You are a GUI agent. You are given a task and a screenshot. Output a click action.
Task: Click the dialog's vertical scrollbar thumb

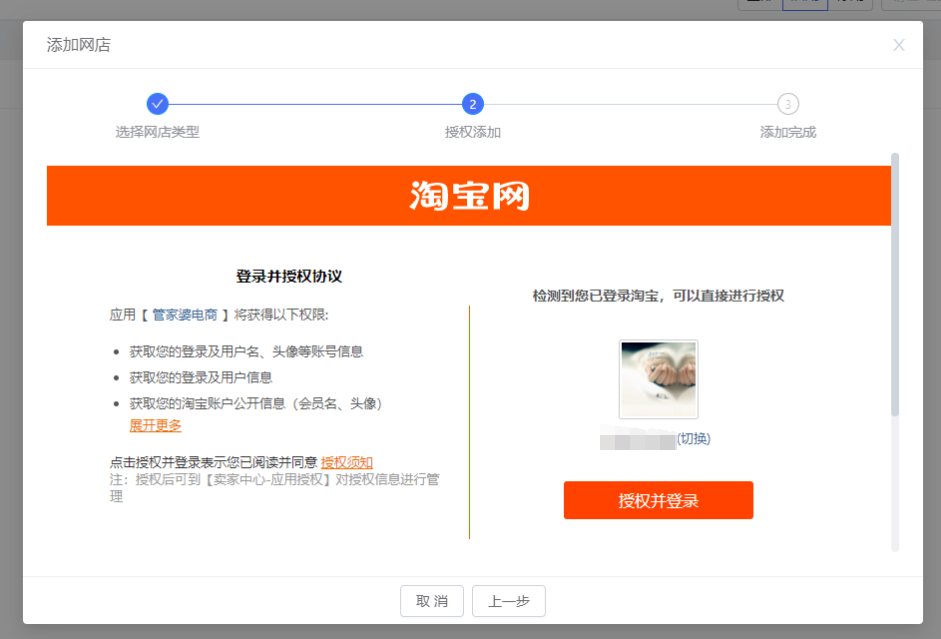pos(895,285)
